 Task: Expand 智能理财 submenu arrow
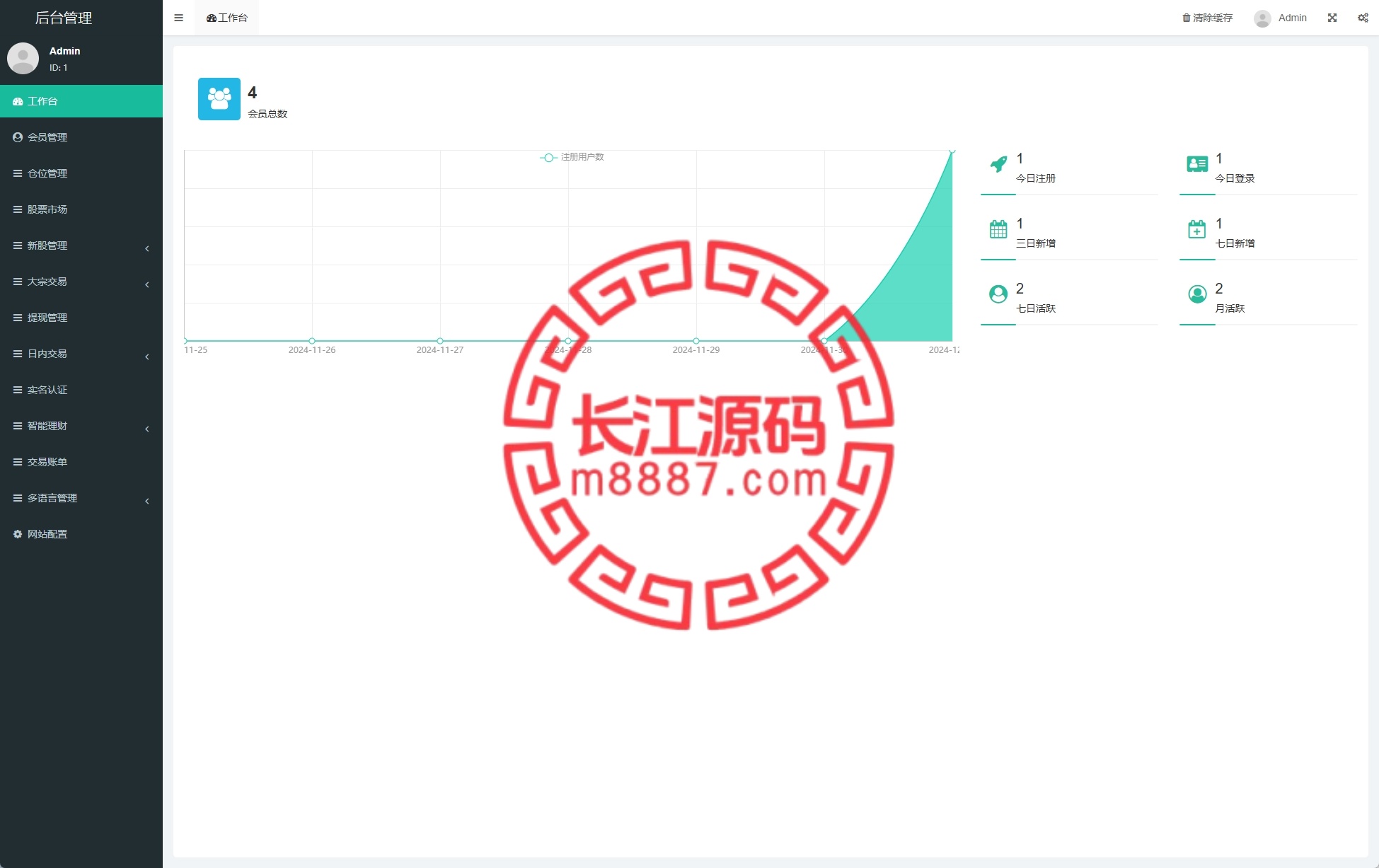pyautogui.click(x=147, y=429)
